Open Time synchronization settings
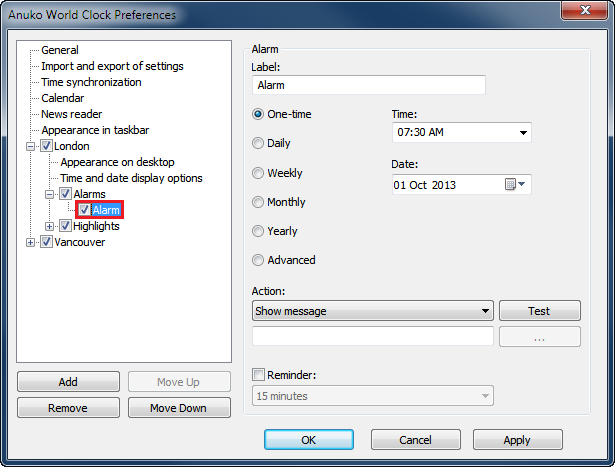This screenshot has height=467, width=615. tap(91, 82)
